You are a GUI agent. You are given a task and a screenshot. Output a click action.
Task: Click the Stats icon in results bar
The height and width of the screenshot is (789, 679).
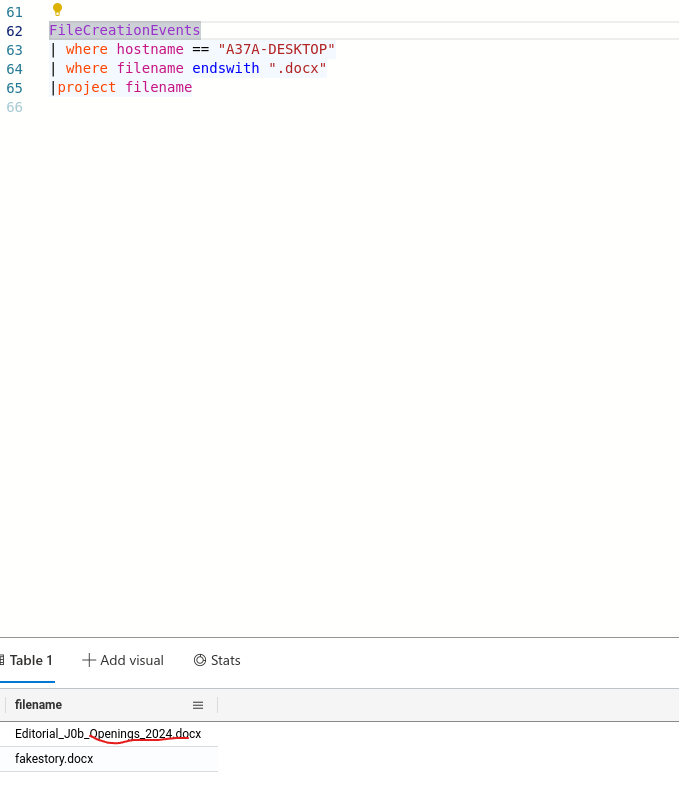200,660
